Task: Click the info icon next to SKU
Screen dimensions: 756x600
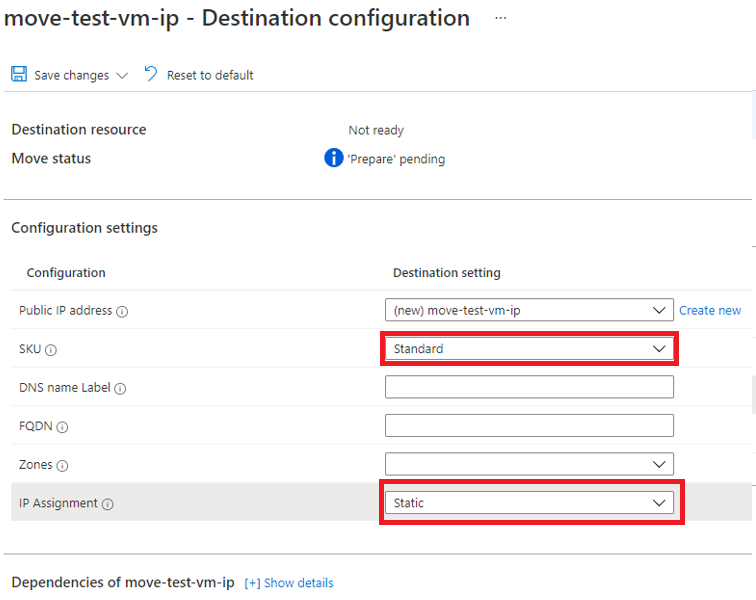Action: tap(51, 350)
